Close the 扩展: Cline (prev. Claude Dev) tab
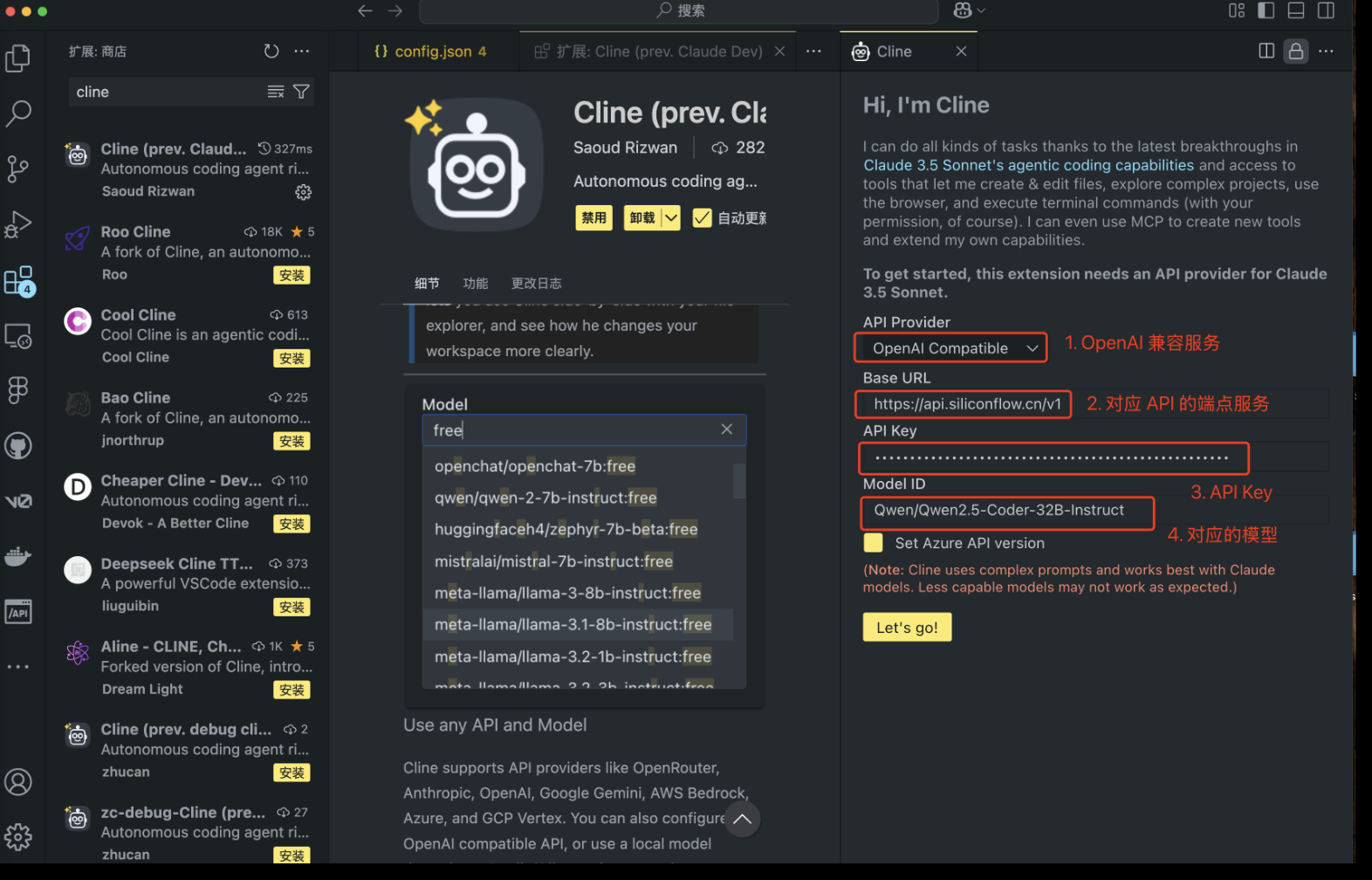1372x880 pixels. click(779, 52)
